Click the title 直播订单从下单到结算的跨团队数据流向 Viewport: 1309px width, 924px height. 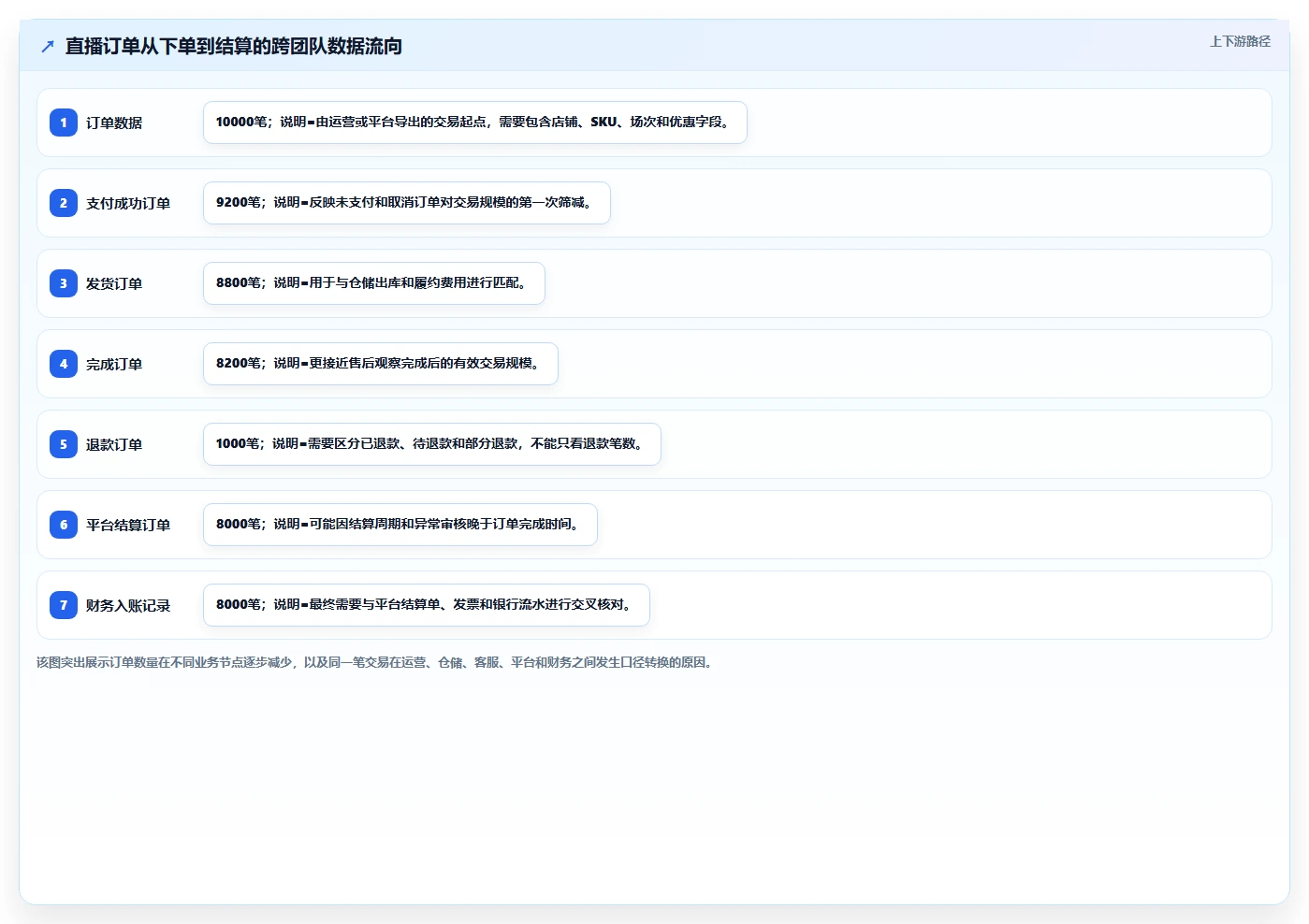[234, 46]
